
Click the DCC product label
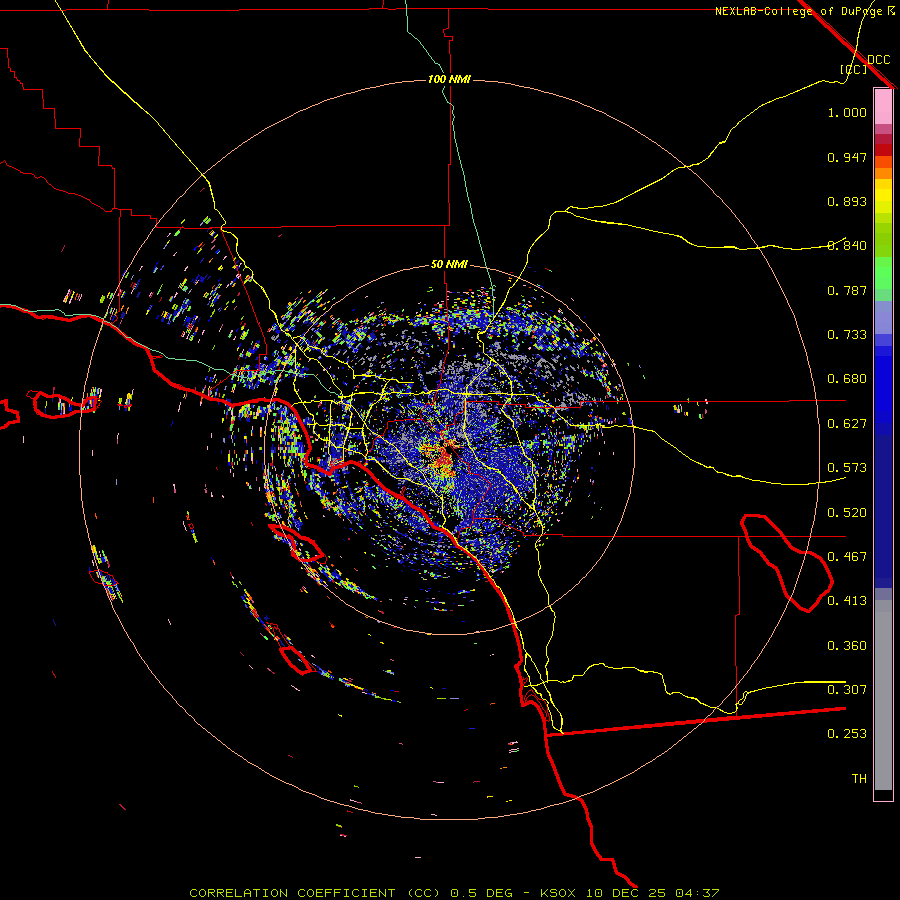(x=879, y=60)
